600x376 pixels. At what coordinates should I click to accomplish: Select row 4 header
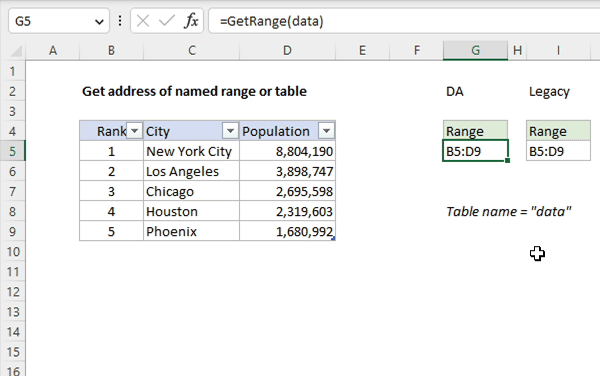pos(13,131)
